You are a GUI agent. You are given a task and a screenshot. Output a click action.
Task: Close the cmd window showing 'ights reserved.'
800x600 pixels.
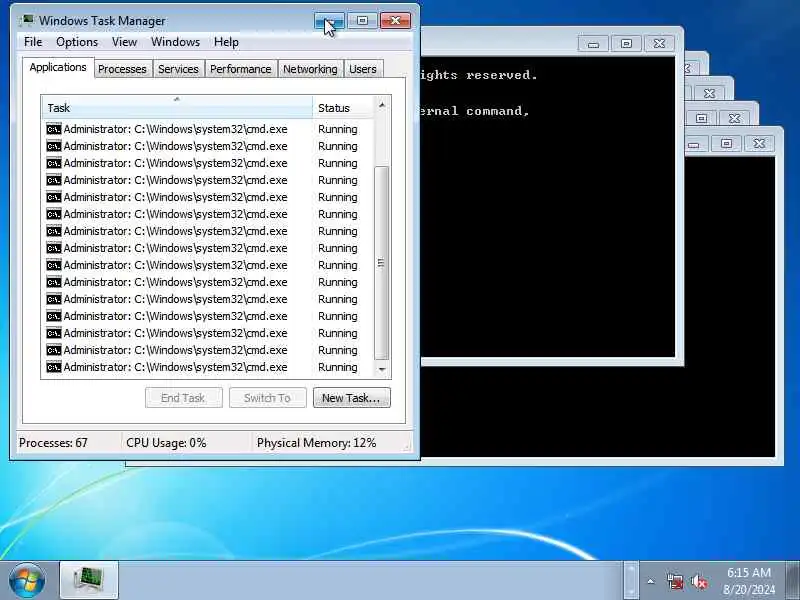(659, 44)
